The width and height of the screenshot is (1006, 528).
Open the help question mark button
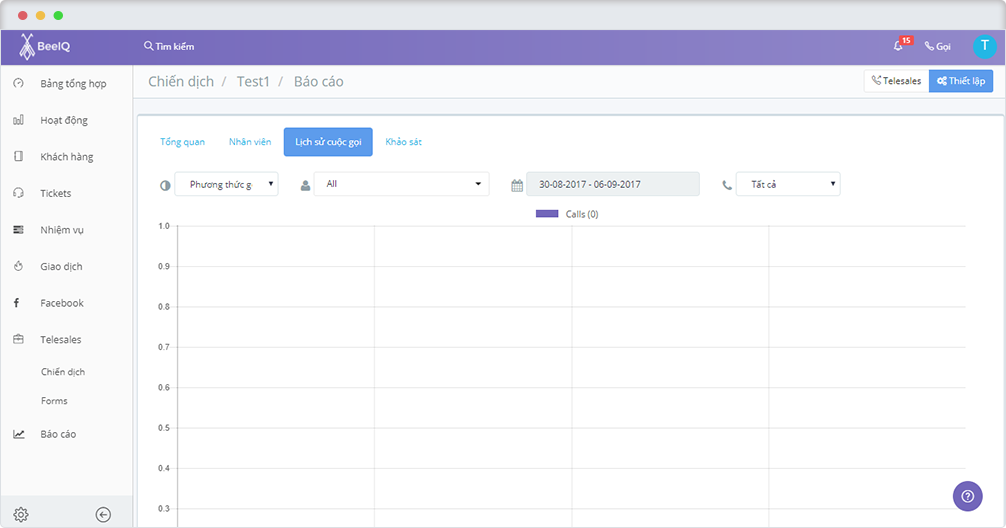(967, 495)
